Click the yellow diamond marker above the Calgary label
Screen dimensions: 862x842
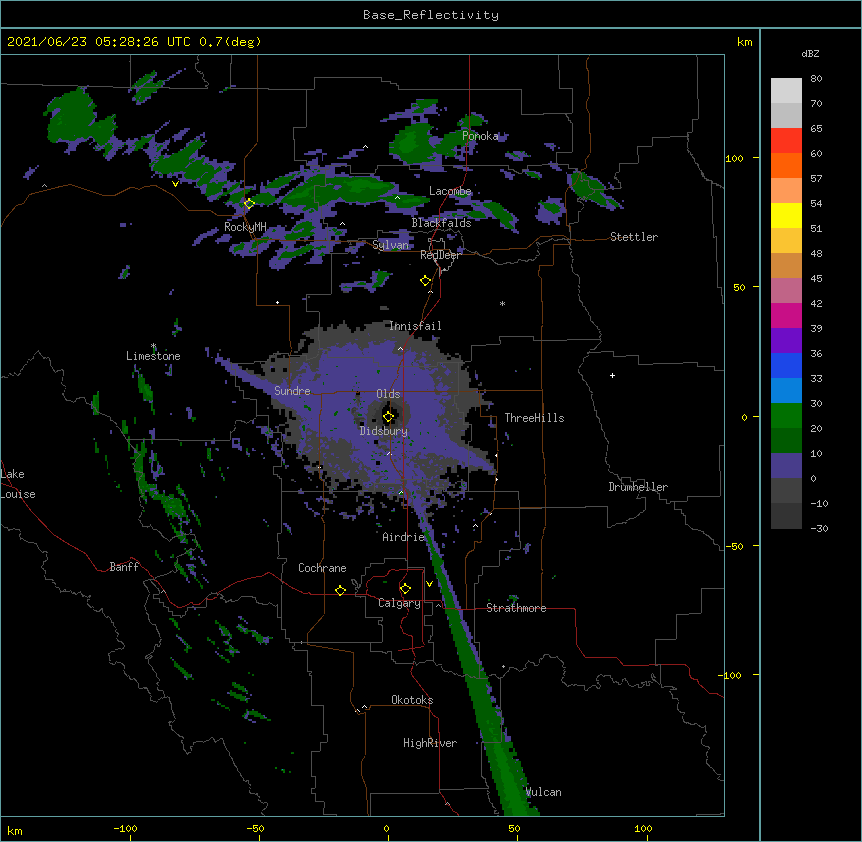pyautogui.click(x=405, y=589)
